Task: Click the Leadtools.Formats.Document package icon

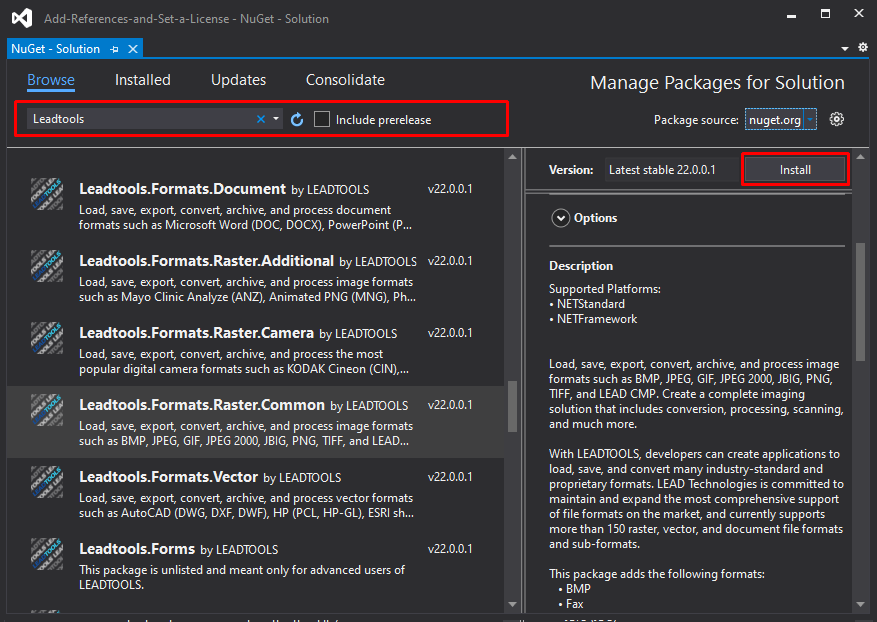Action: coord(47,194)
